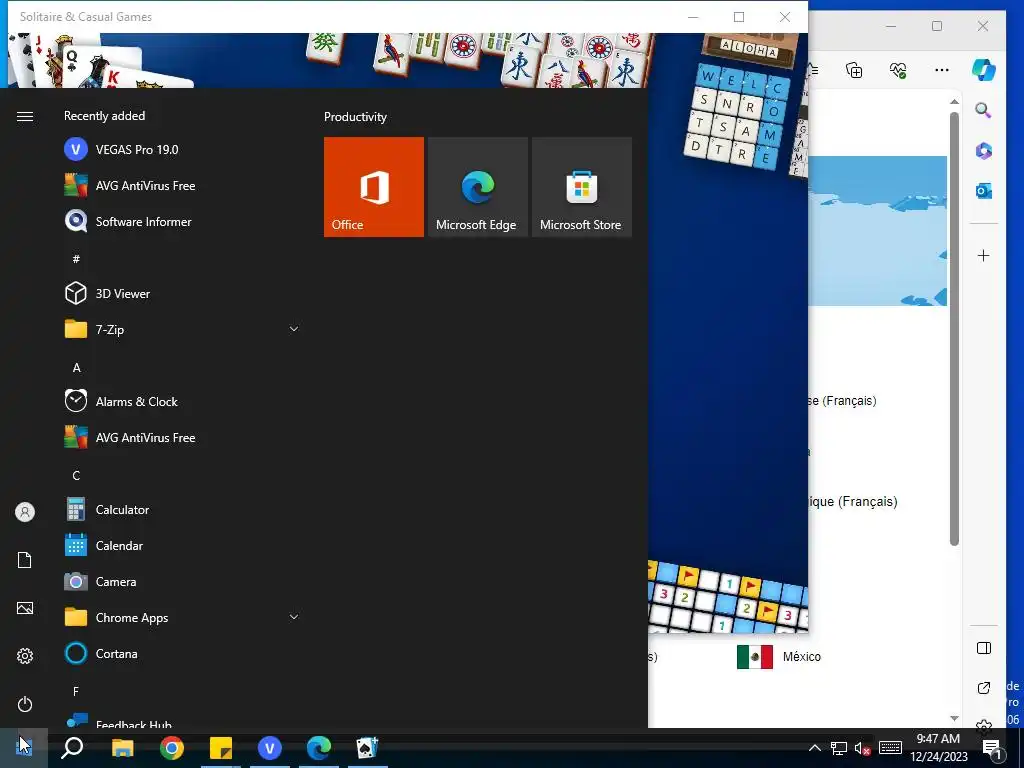
Task: Expand the Chrome Apps folder chevron
Action: [x=294, y=617]
